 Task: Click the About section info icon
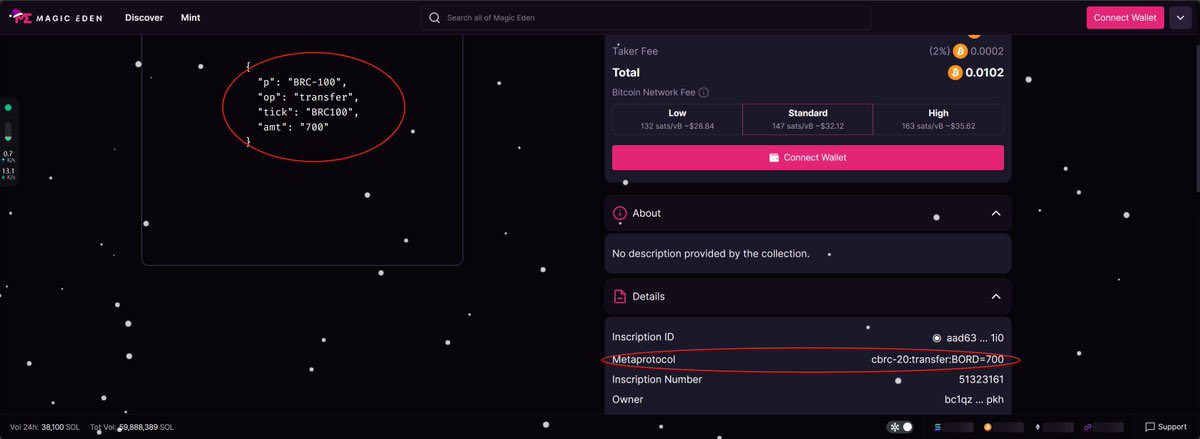pos(620,213)
